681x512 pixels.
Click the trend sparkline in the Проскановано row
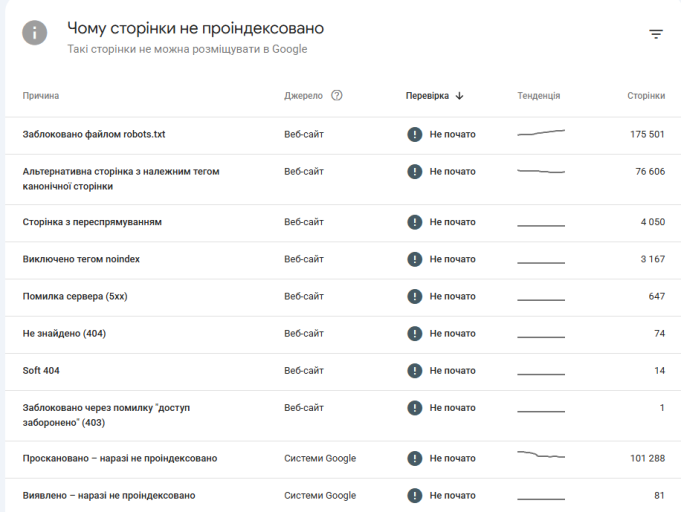click(541, 454)
